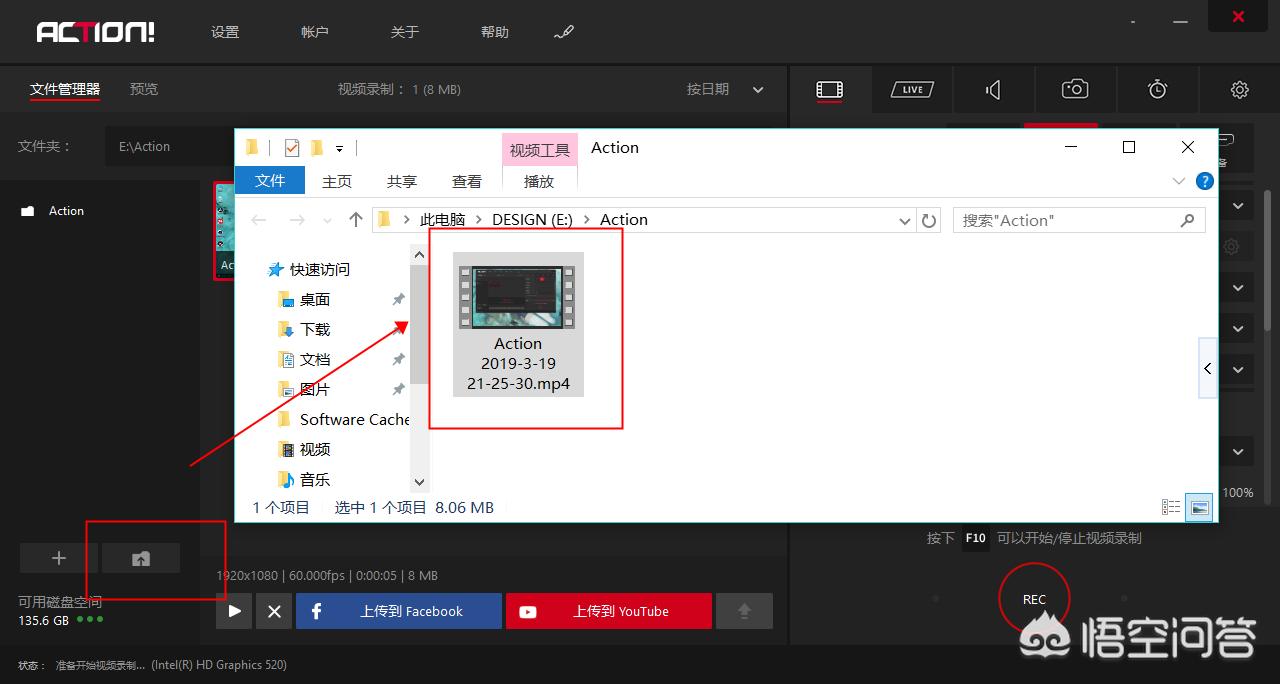Viewport: 1280px width, 684px height.
Task: Collapse the Explorer ribbon with the chevron
Action: pyautogui.click(x=1178, y=181)
